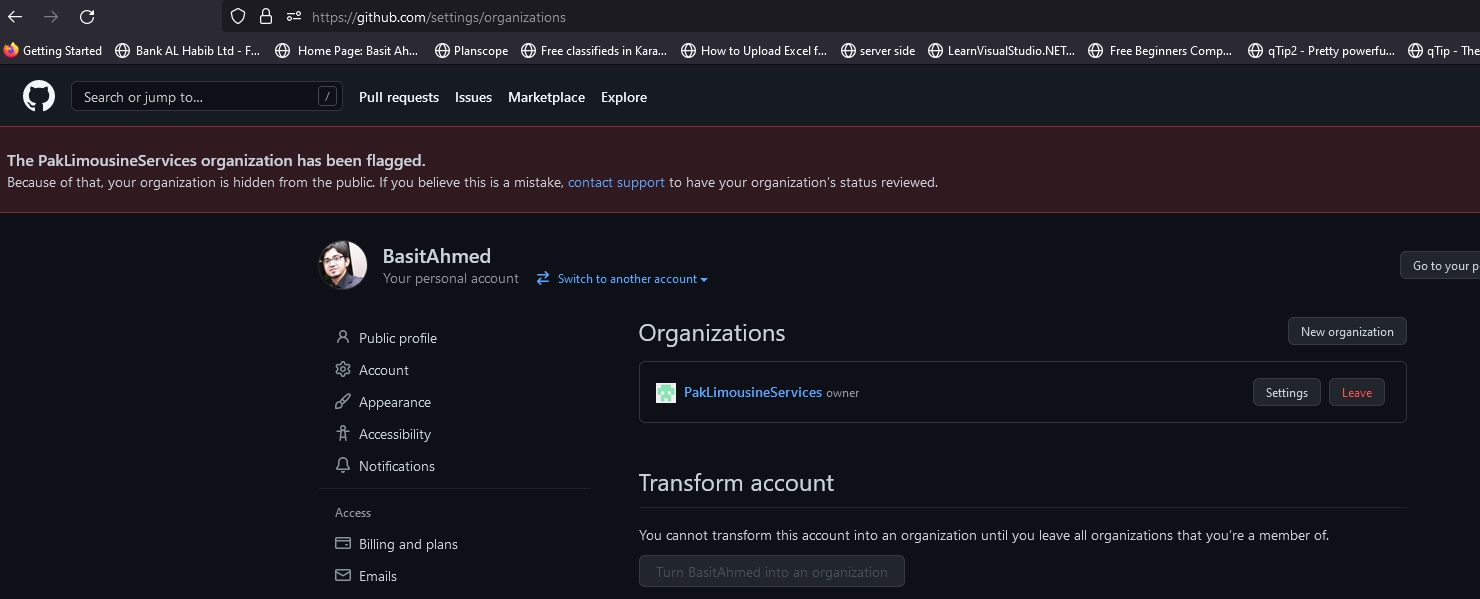Image resolution: width=1480 pixels, height=599 pixels.
Task: Click the switch arrows icon beside Switch account
Action: pos(543,279)
